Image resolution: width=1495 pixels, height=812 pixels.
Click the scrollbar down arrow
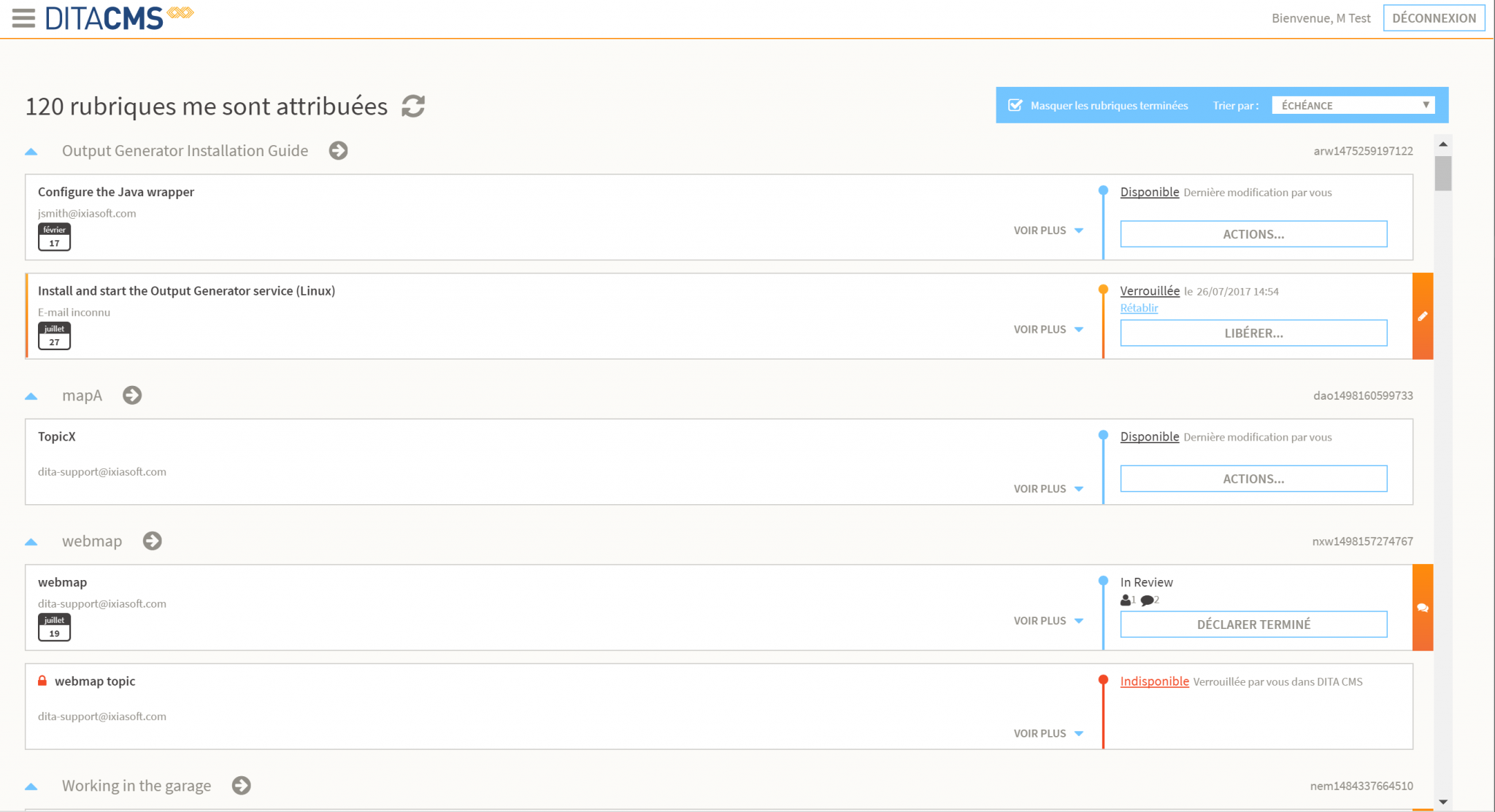click(x=1442, y=801)
